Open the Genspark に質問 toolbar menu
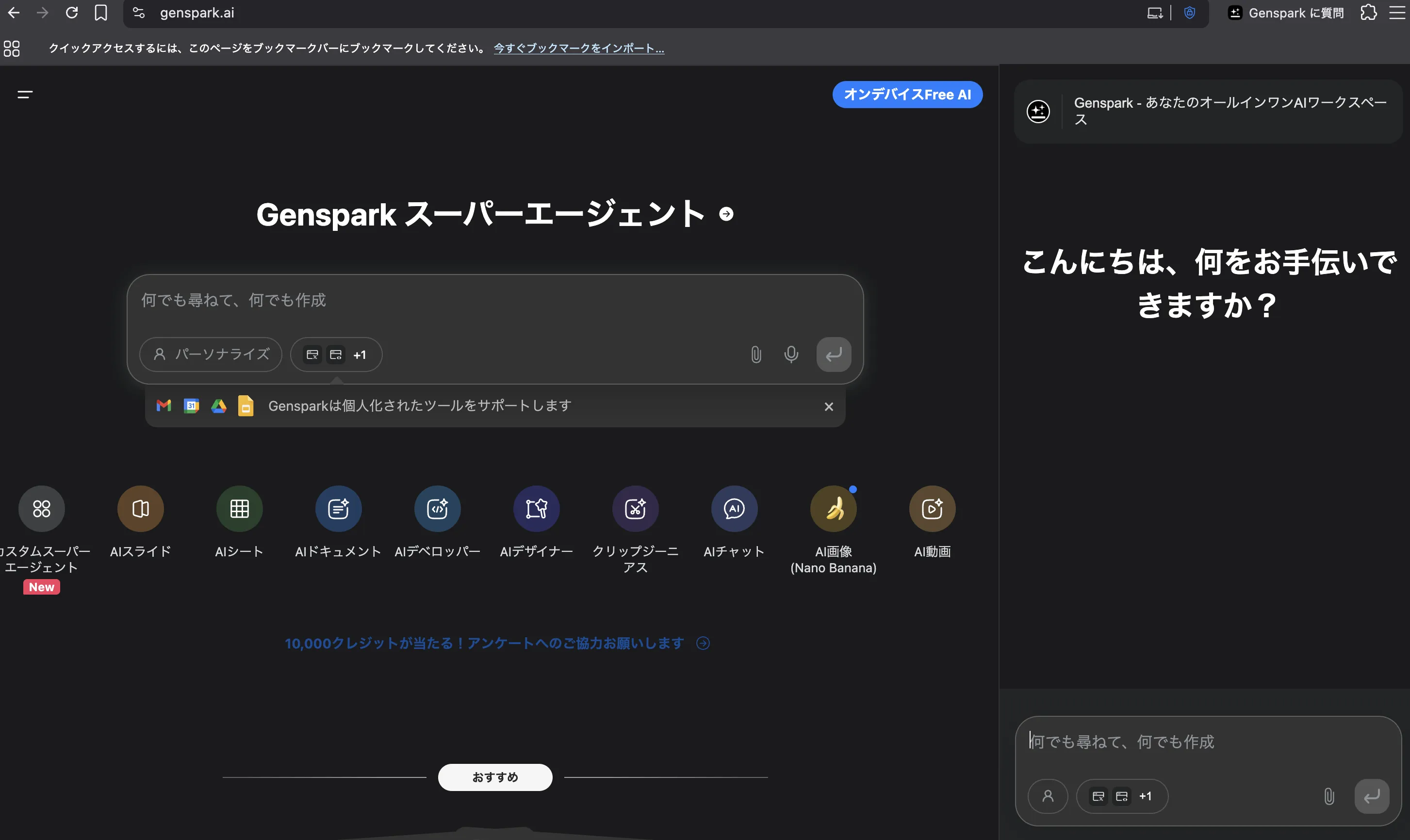The image size is (1410, 840). coord(1284,13)
